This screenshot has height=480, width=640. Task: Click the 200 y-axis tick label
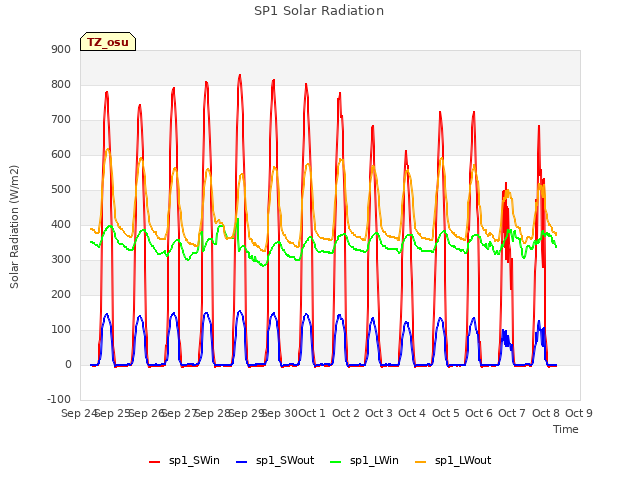point(61,294)
